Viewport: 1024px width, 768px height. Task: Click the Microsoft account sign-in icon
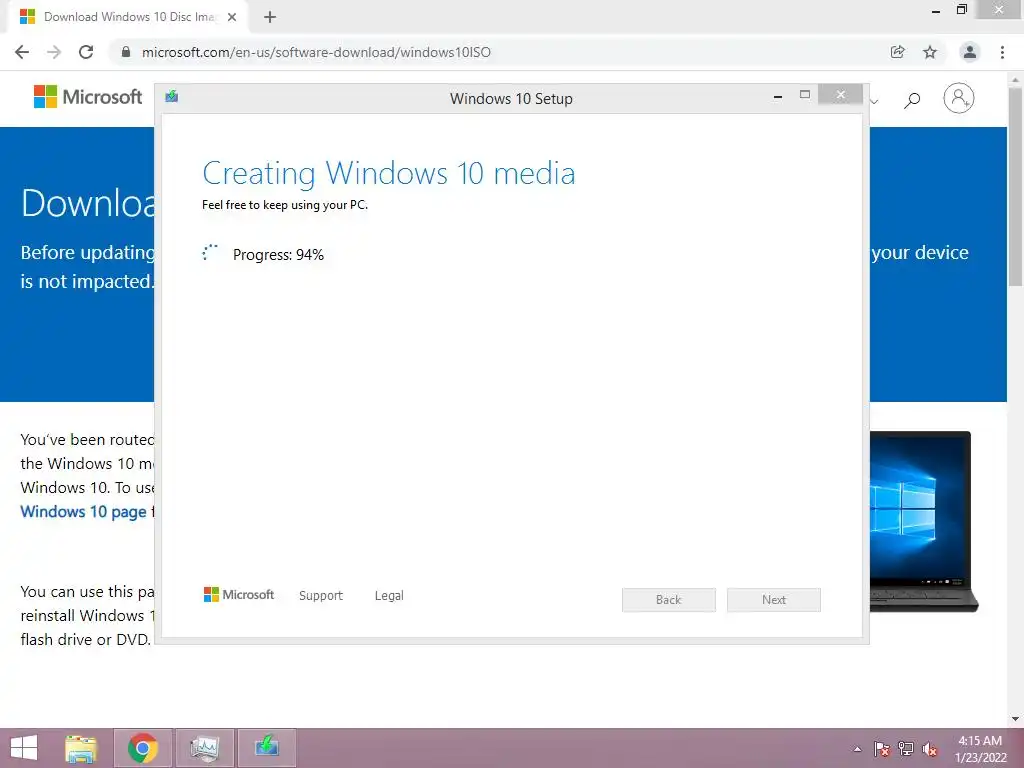(x=958, y=98)
